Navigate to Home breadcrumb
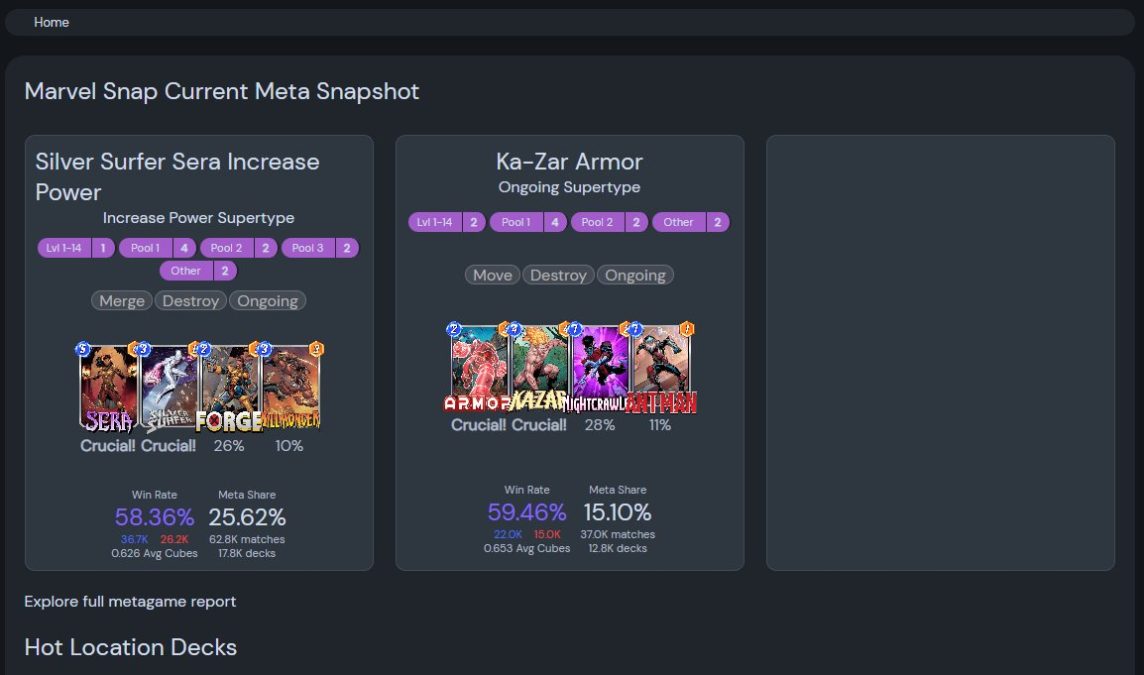The width and height of the screenshot is (1144, 675). coord(51,22)
